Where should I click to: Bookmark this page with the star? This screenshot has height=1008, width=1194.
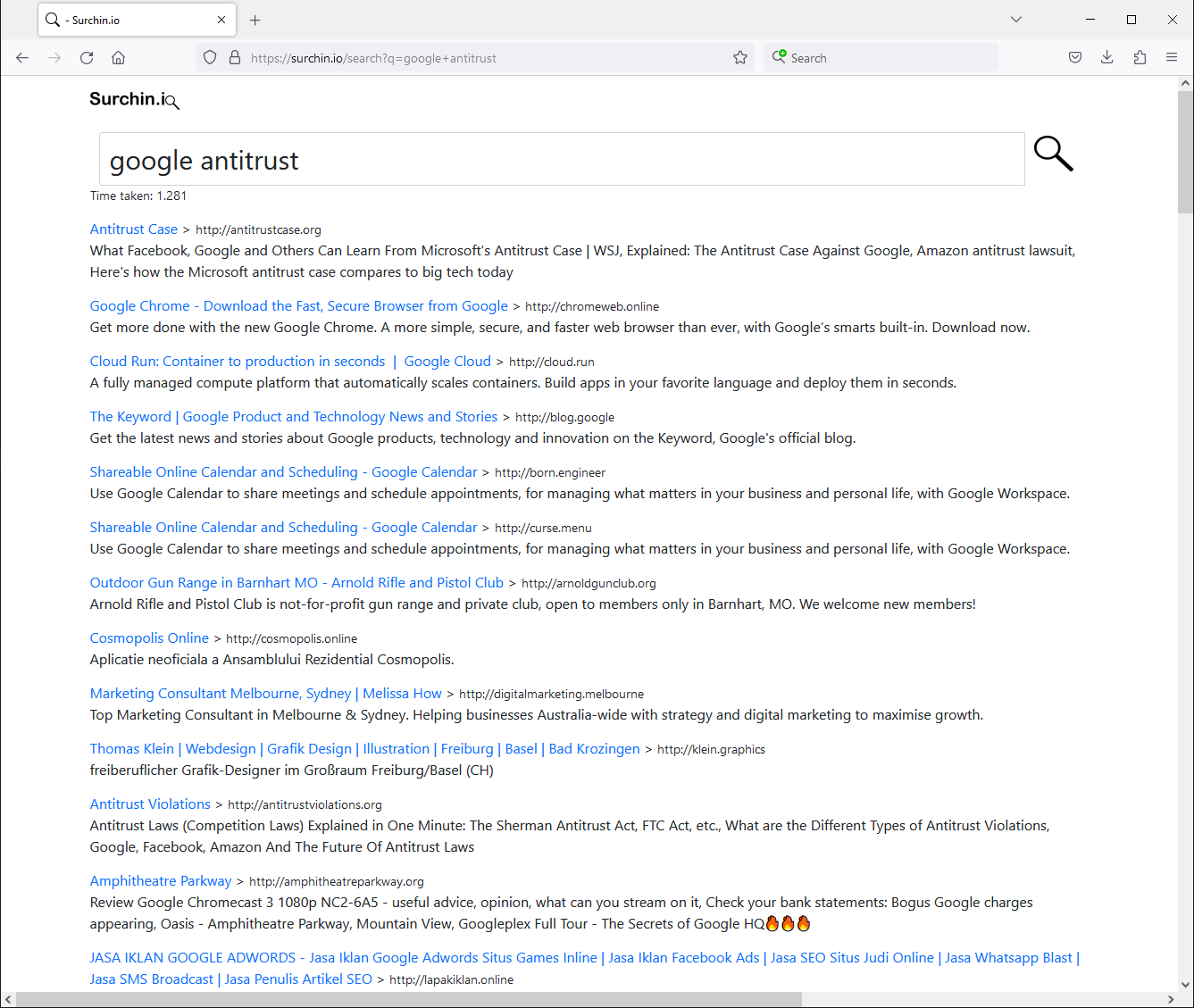(x=740, y=58)
